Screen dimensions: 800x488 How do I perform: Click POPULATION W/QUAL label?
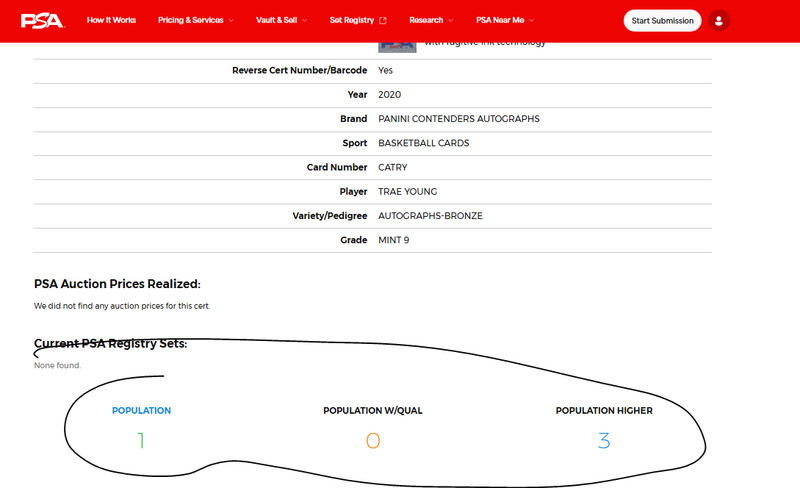click(x=373, y=410)
